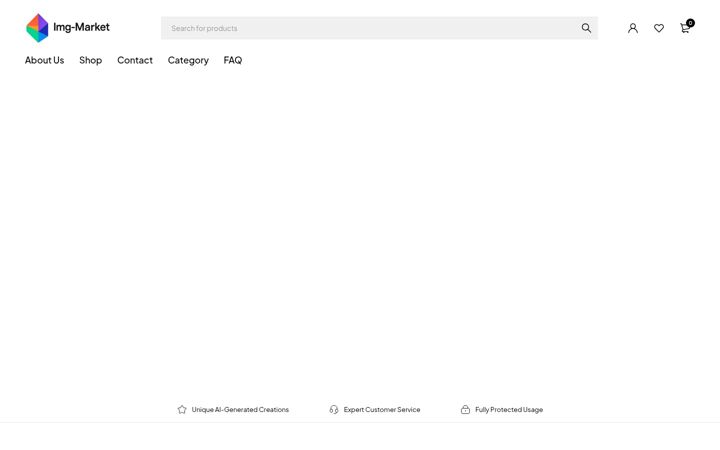Click the lock icon for protected usage

tap(465, 410)
